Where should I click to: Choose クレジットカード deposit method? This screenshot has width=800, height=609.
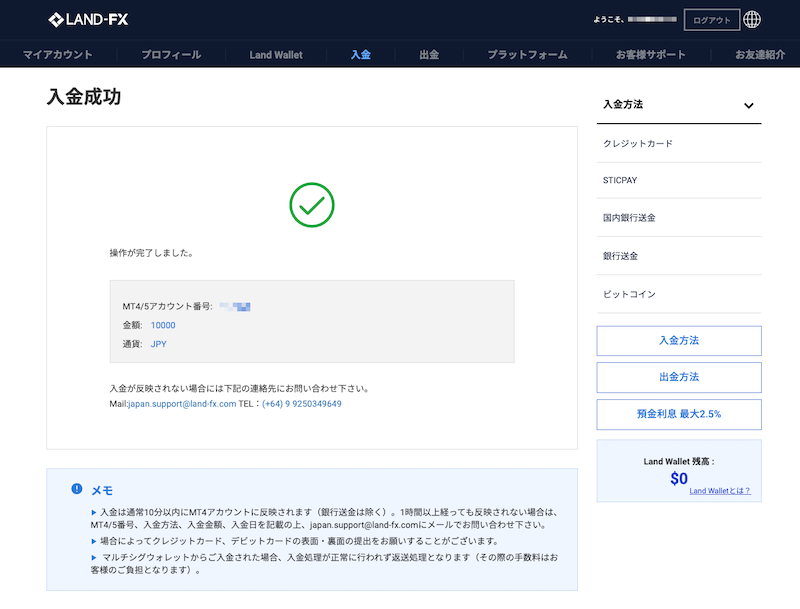pos(679,144)
